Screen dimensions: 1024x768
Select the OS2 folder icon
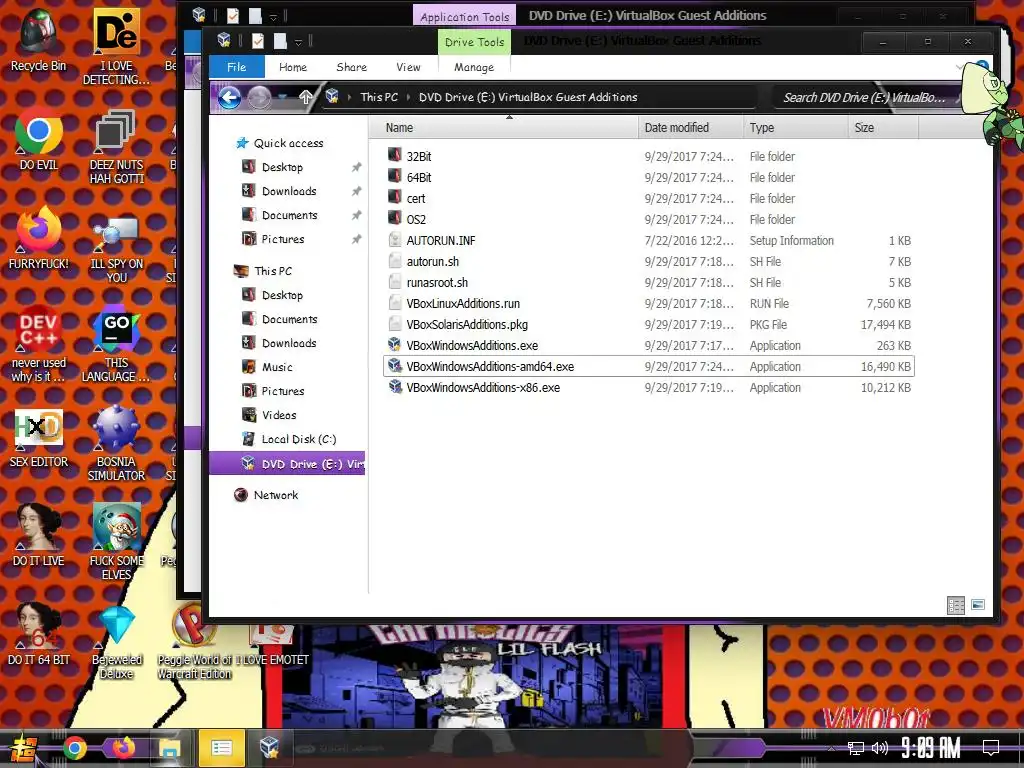(x=394, y=218)
